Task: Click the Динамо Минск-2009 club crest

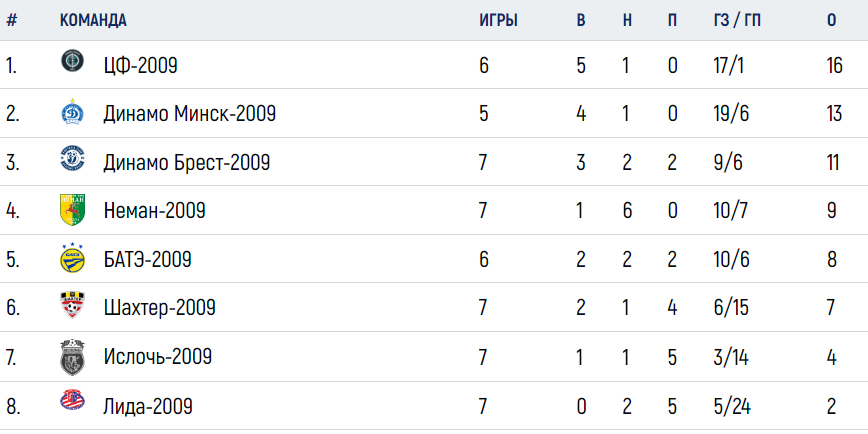Action: pos(72,112)
